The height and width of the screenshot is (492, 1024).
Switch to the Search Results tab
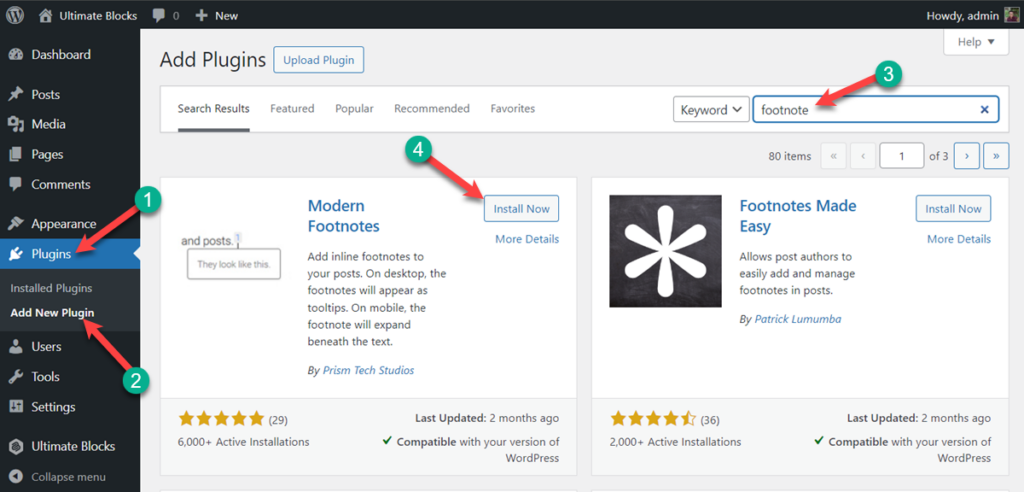click(214, 108)
